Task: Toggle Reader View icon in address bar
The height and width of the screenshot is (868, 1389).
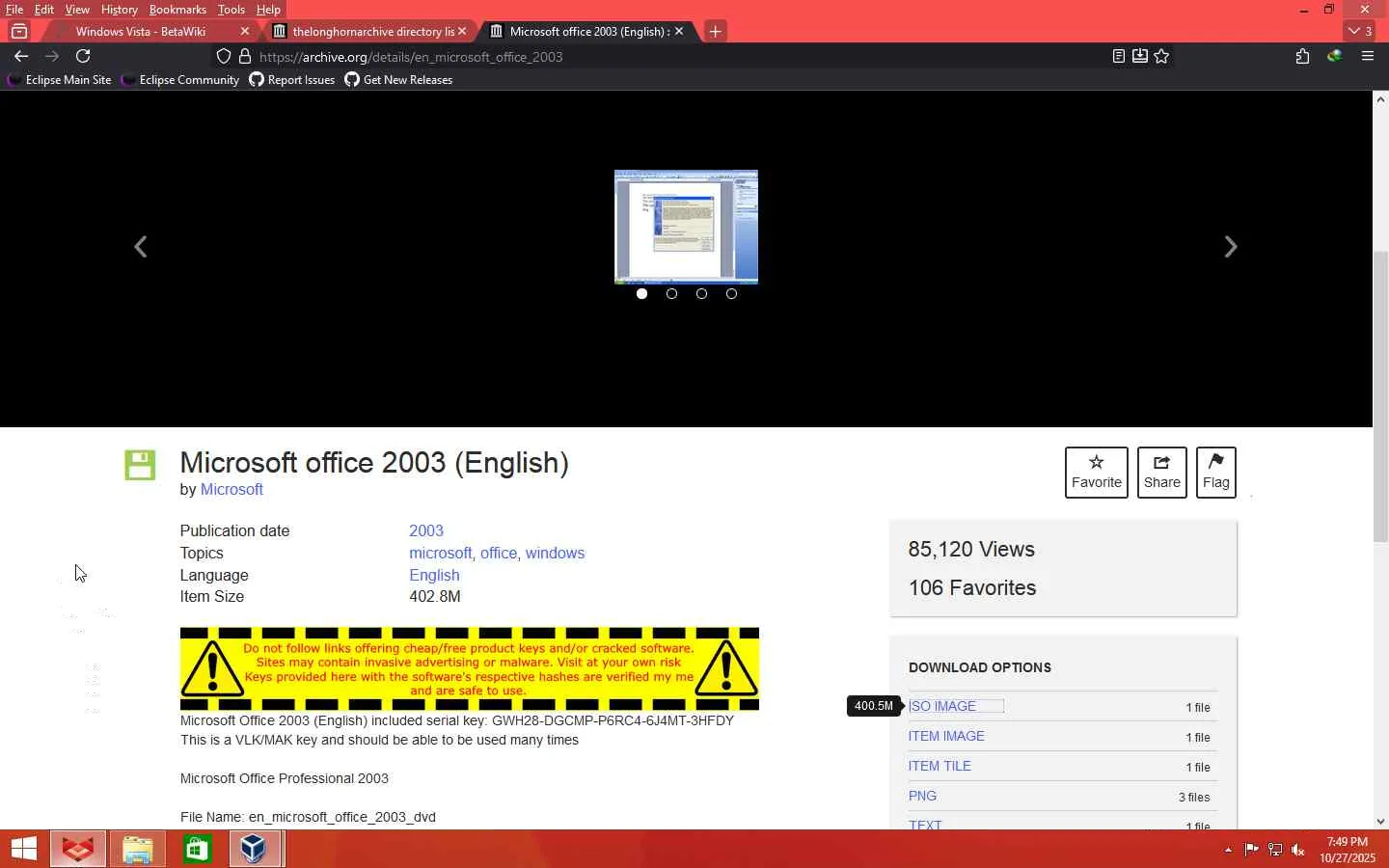Action: pyautogui.click(x=1119, y=56)
